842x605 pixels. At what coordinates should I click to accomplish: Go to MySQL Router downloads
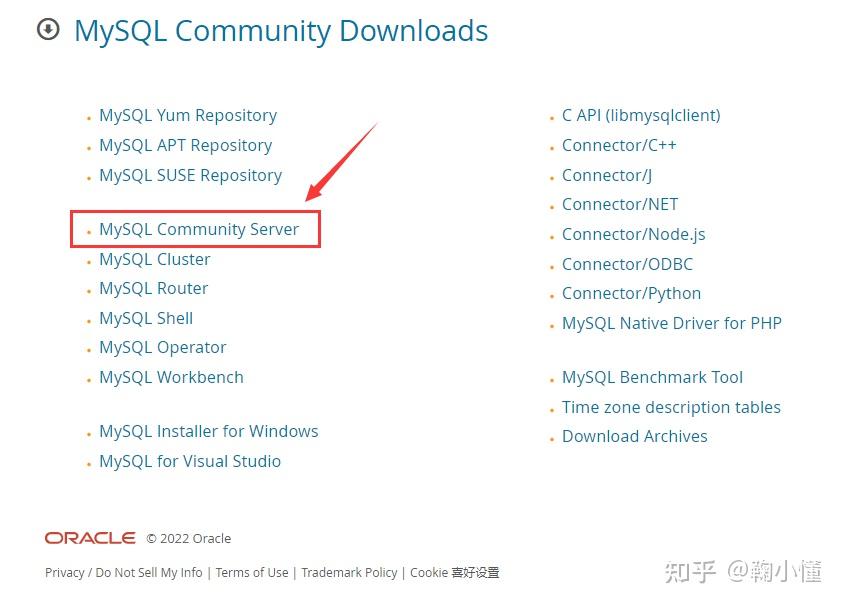(x=154, y=289)
